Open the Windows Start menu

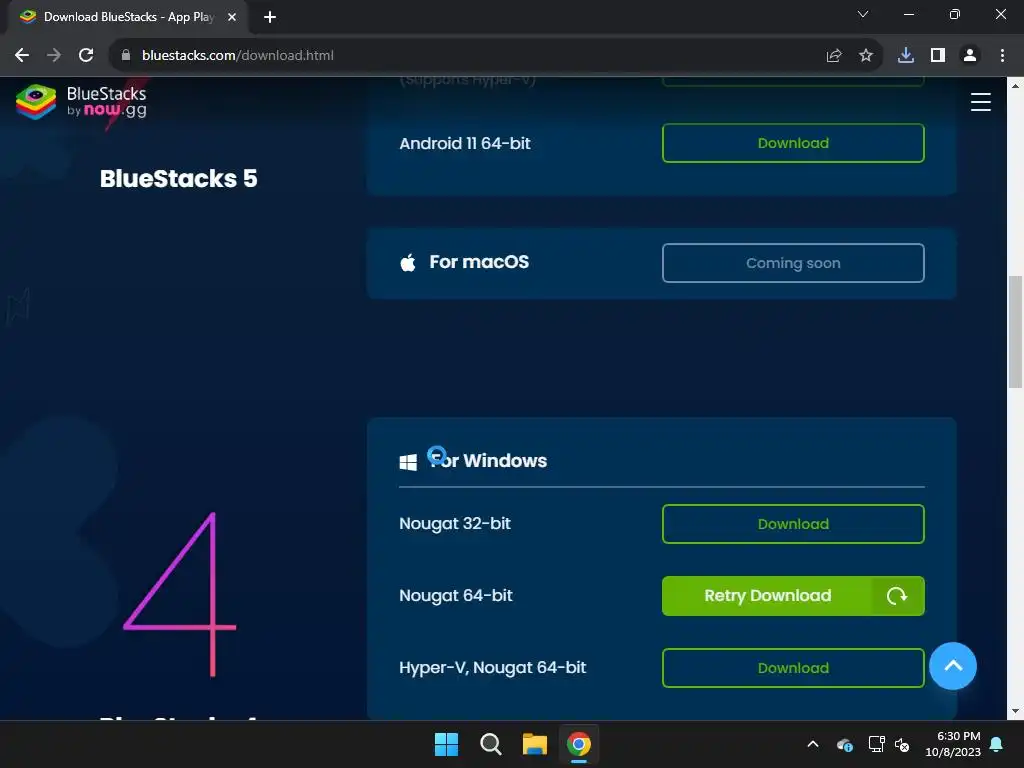(447, 744)
